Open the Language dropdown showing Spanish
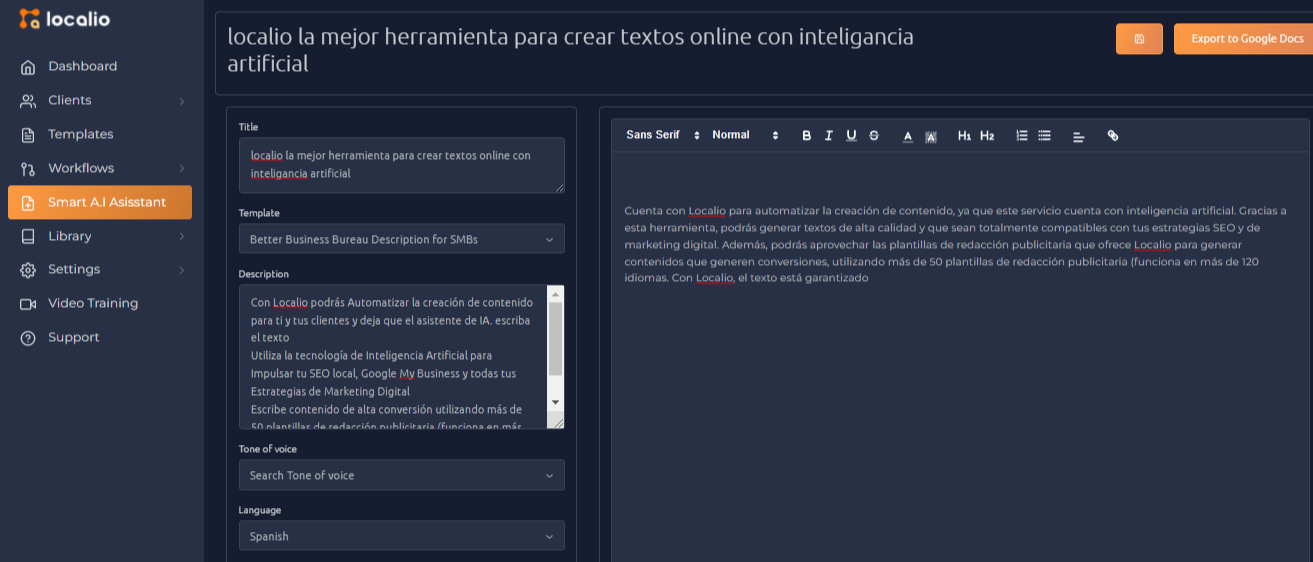The width and height of the screenshot is (1313, 562). tap(401, 536)
